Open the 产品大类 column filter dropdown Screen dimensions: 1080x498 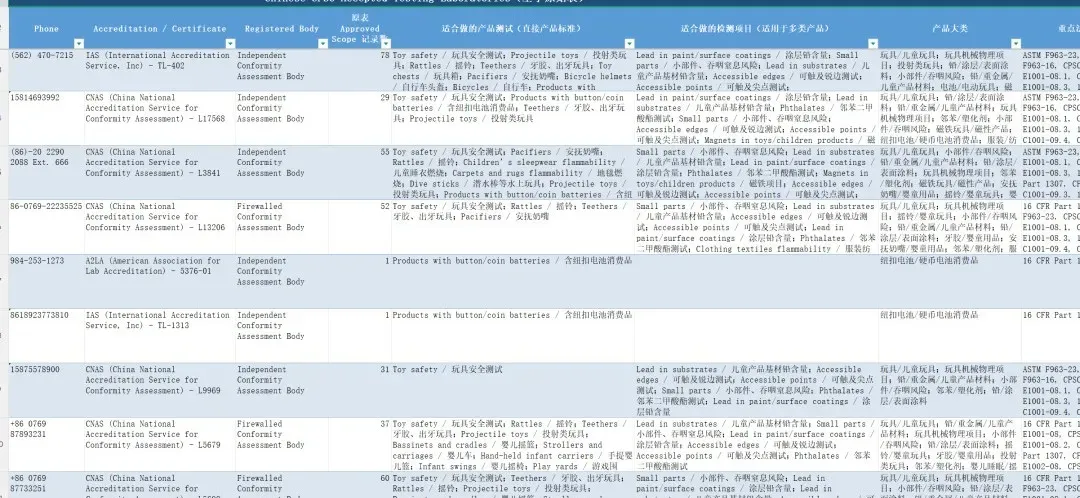pos(1016,44)
